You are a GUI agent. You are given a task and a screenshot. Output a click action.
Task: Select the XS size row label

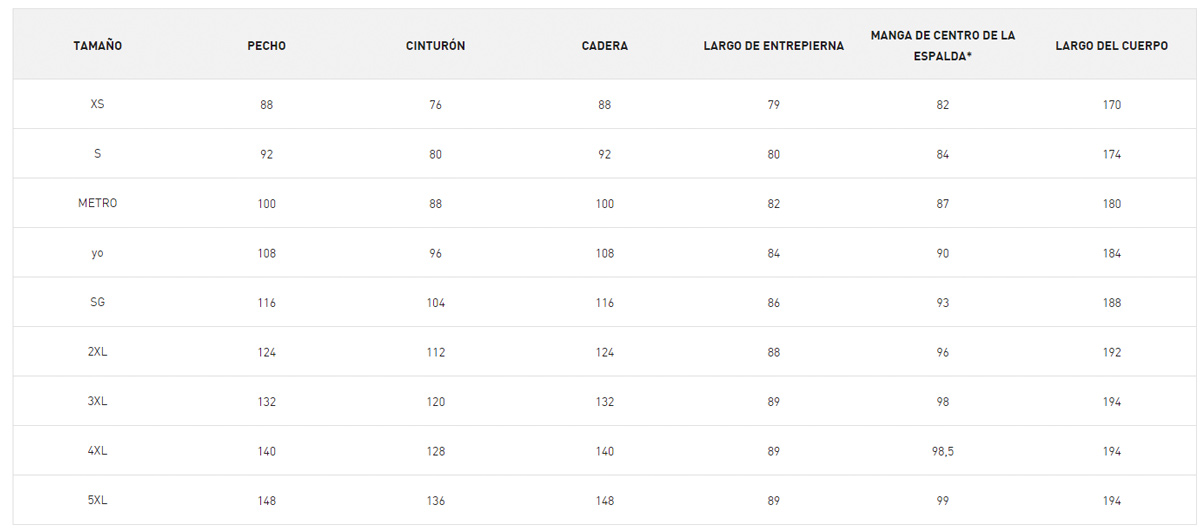[97, 104]
